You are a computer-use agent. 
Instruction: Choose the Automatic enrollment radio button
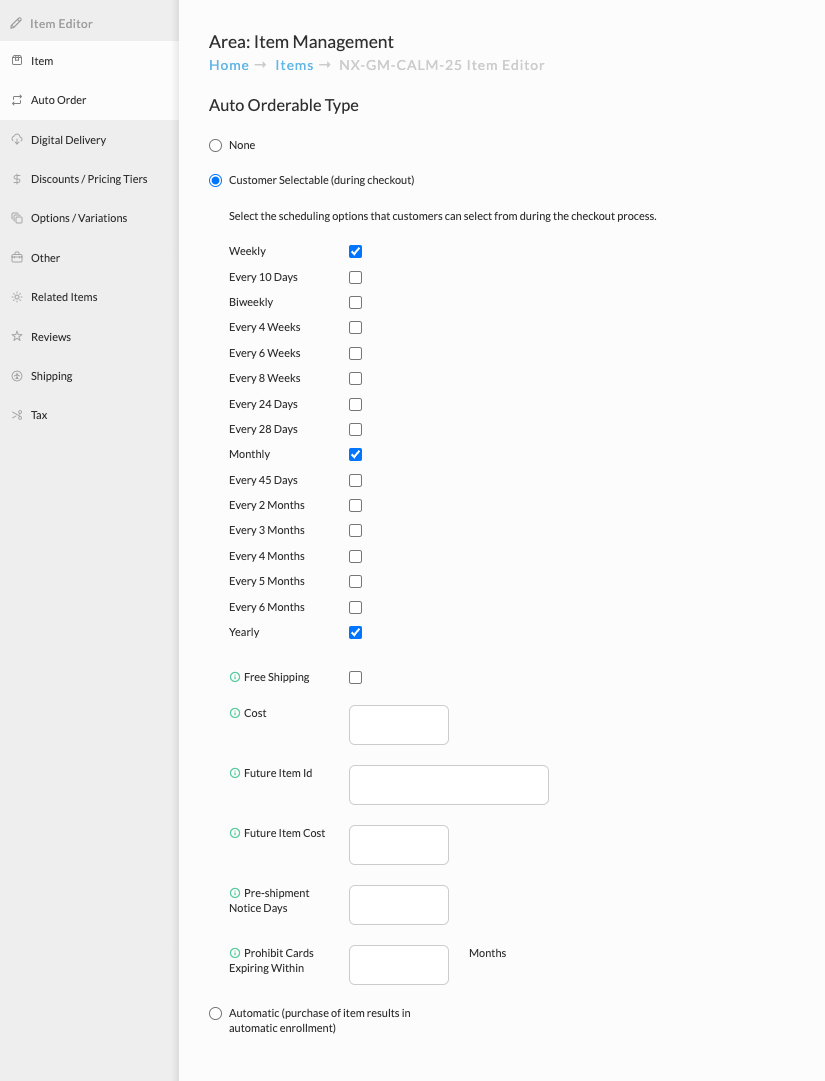coord(216,1013)
